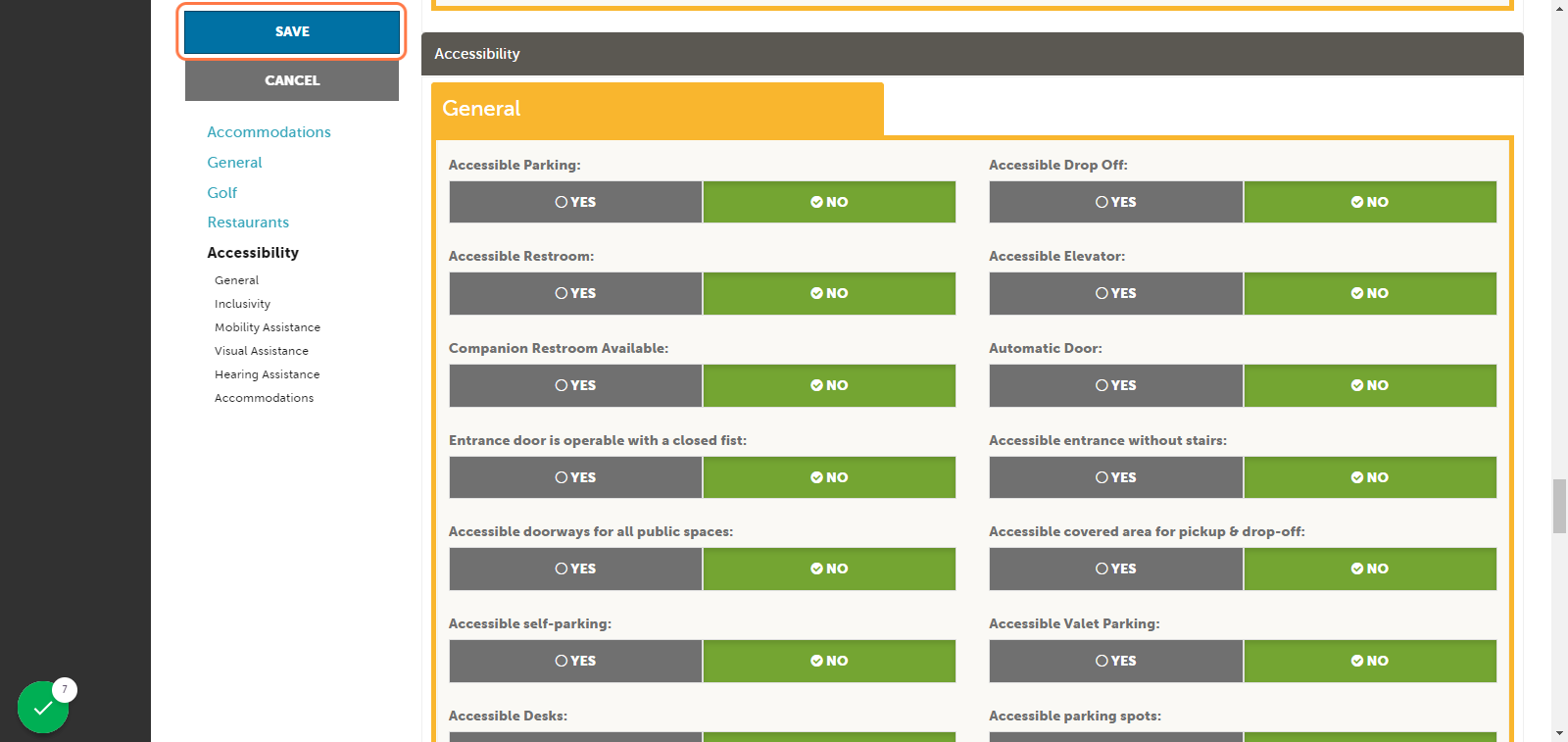Pick No for covered pickup & drop-off area
This screenshot has width=1568, height=742.
[x=1370, y=569]
